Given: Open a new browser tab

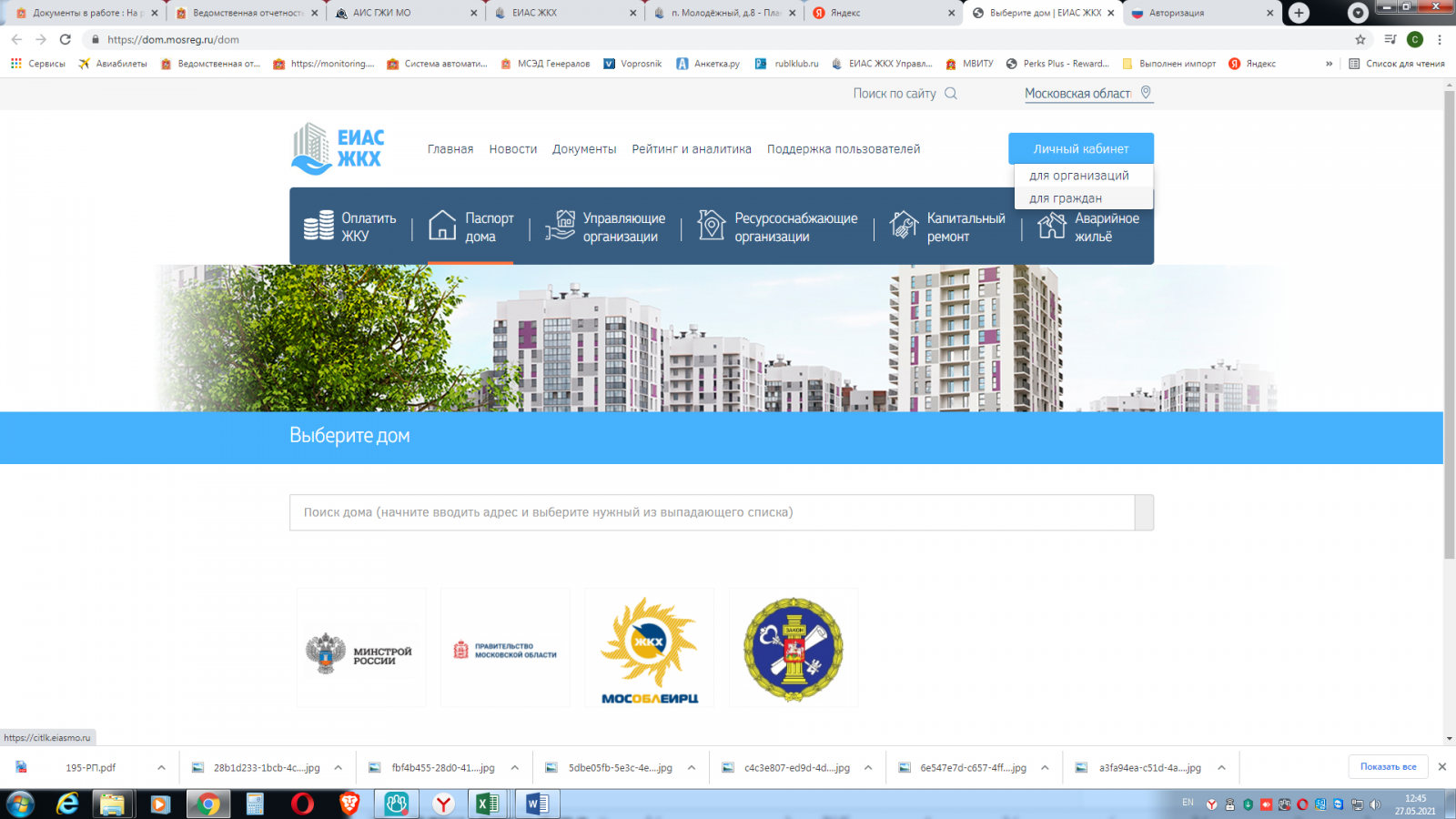Looking at the screenshot, I should (x=1299, y=13).
